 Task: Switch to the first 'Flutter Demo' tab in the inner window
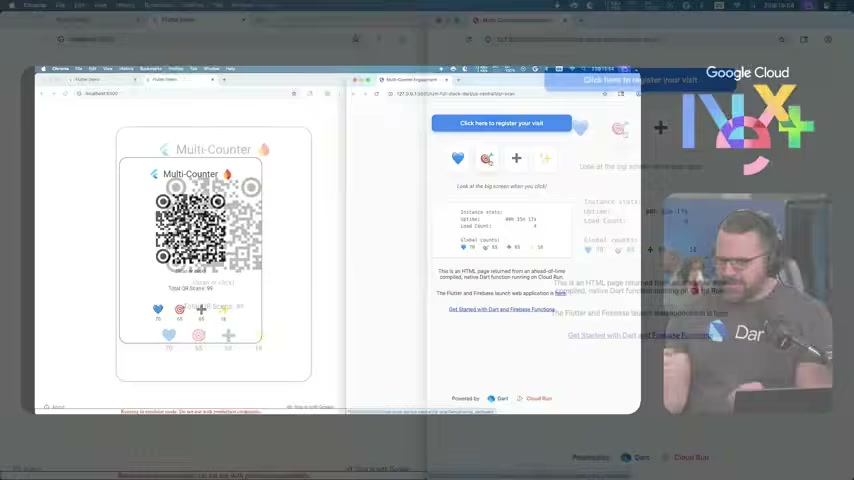103,80
